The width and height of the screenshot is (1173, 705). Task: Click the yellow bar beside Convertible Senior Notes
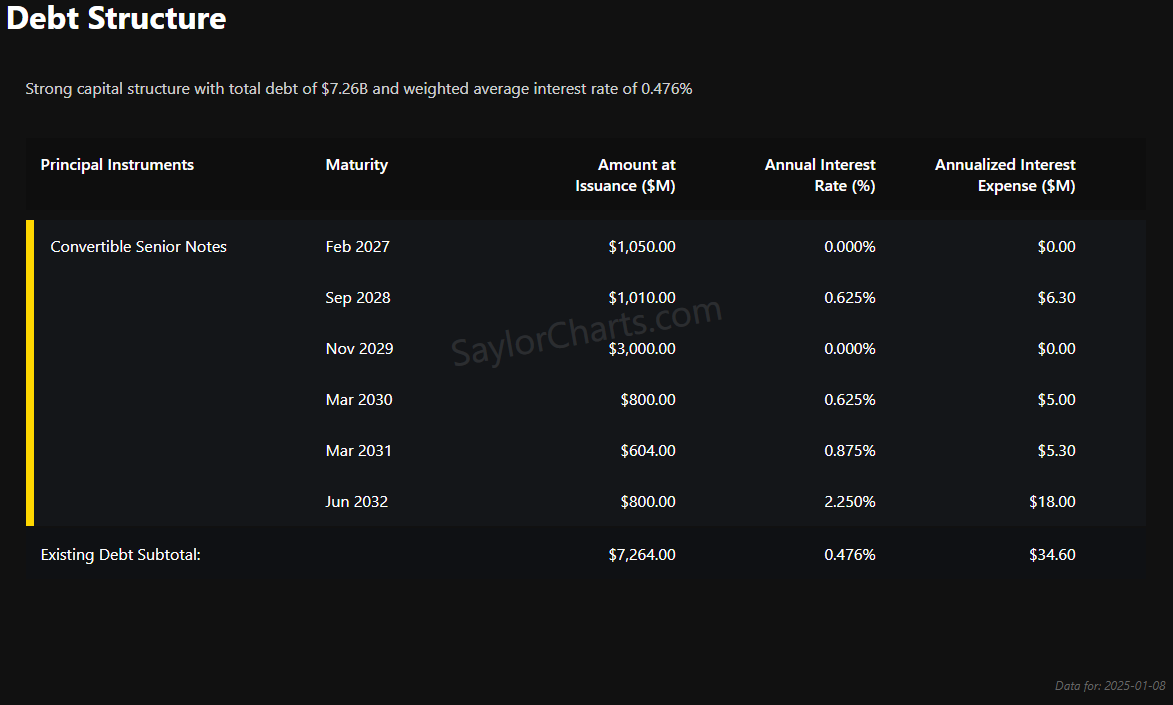(30, 373)
